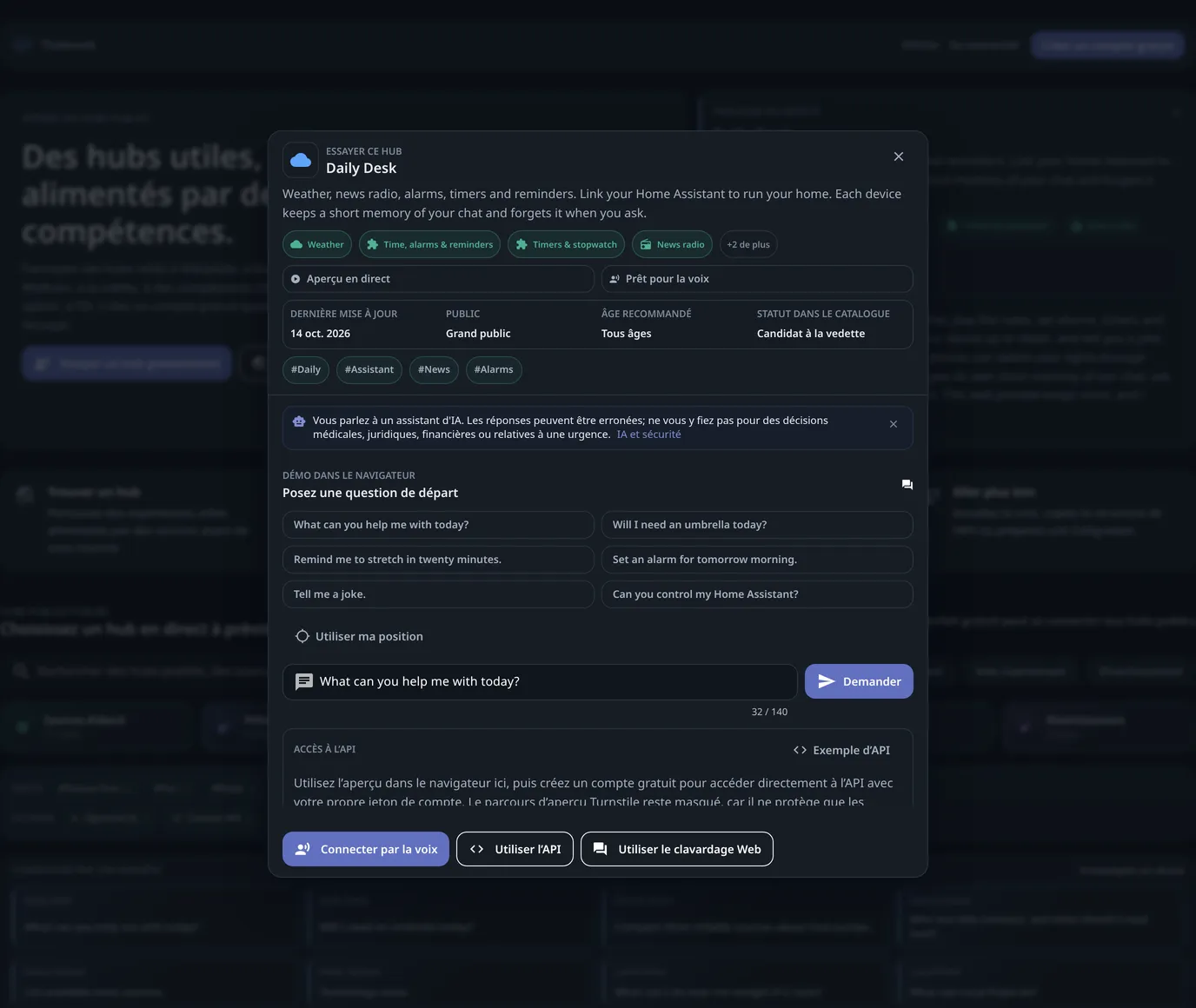This screenshot has height=1008, width=1196.
Task: Click the Daily Desk cloud hub icon
Action: [x=300, y=160]
